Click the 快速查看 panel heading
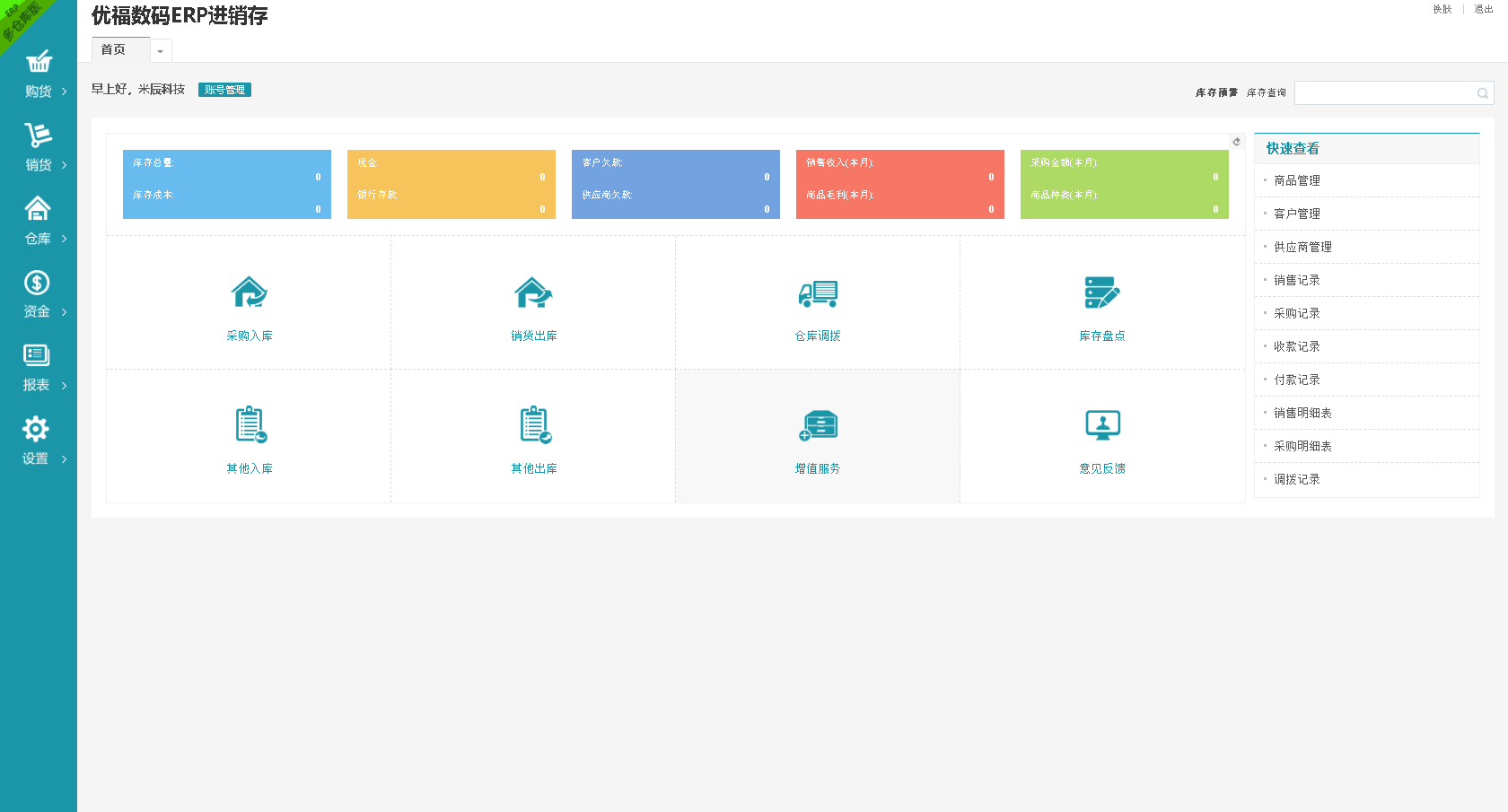Screen dimensions: 1508x812 pyautogui.click(x=1293, y=149)
